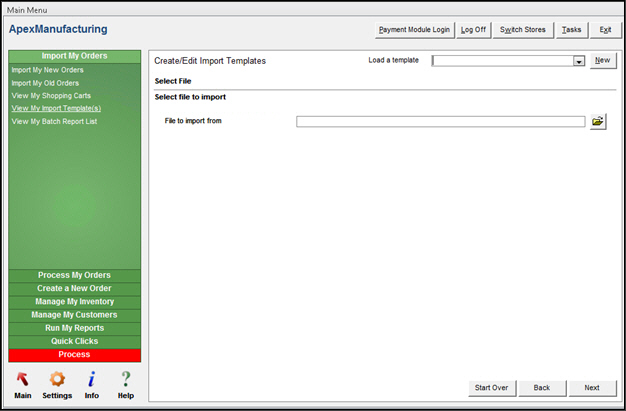The image size is (626, 411).
Task: Click the New template button
Action: tap(603, 60)
